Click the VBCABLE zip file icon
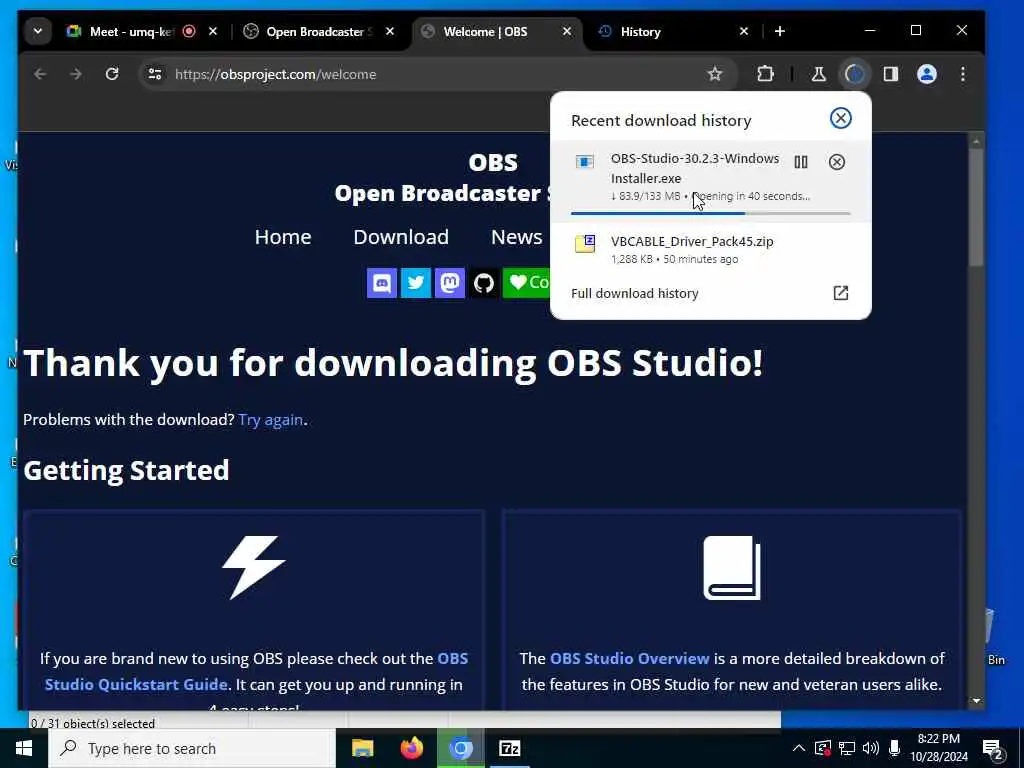 coord(584,244)
